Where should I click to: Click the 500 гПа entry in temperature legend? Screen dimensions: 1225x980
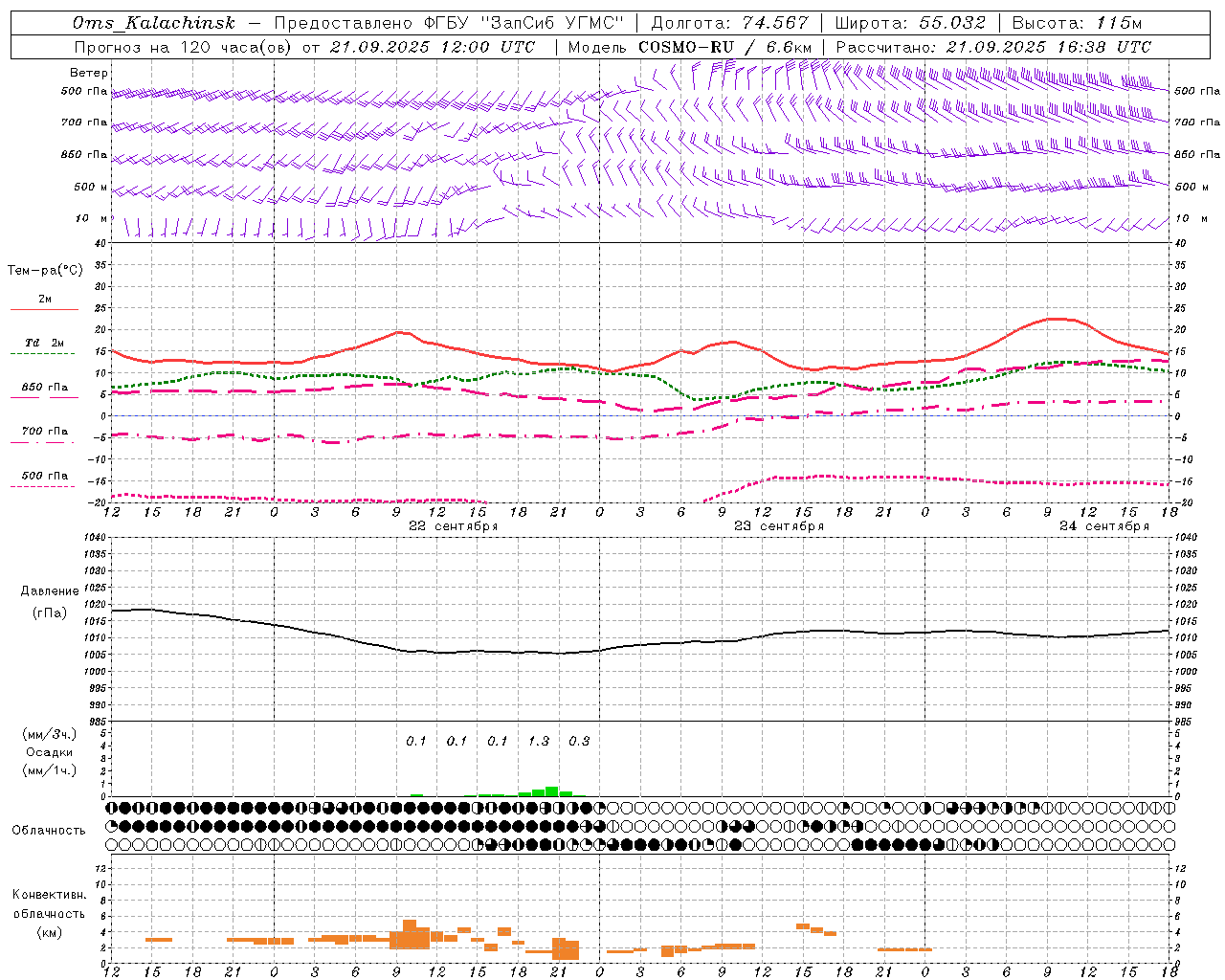(x=45, y=476)
